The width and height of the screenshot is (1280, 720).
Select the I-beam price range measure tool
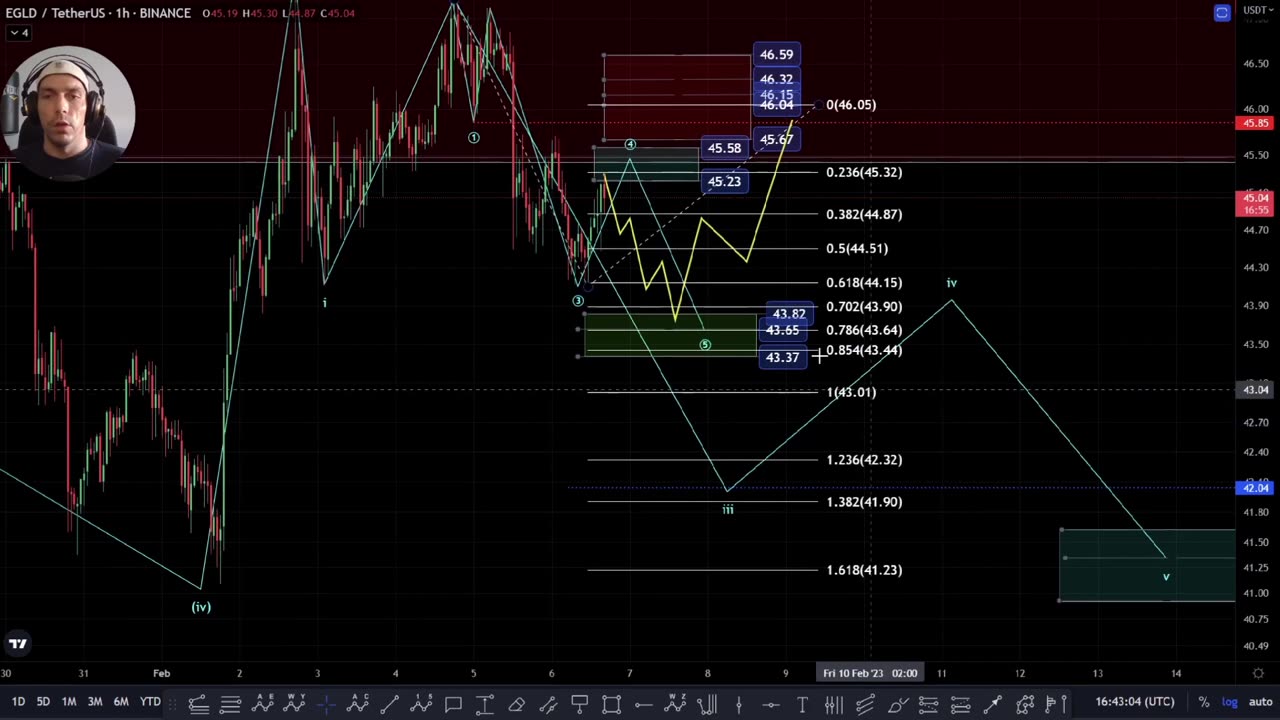point(485,705)
